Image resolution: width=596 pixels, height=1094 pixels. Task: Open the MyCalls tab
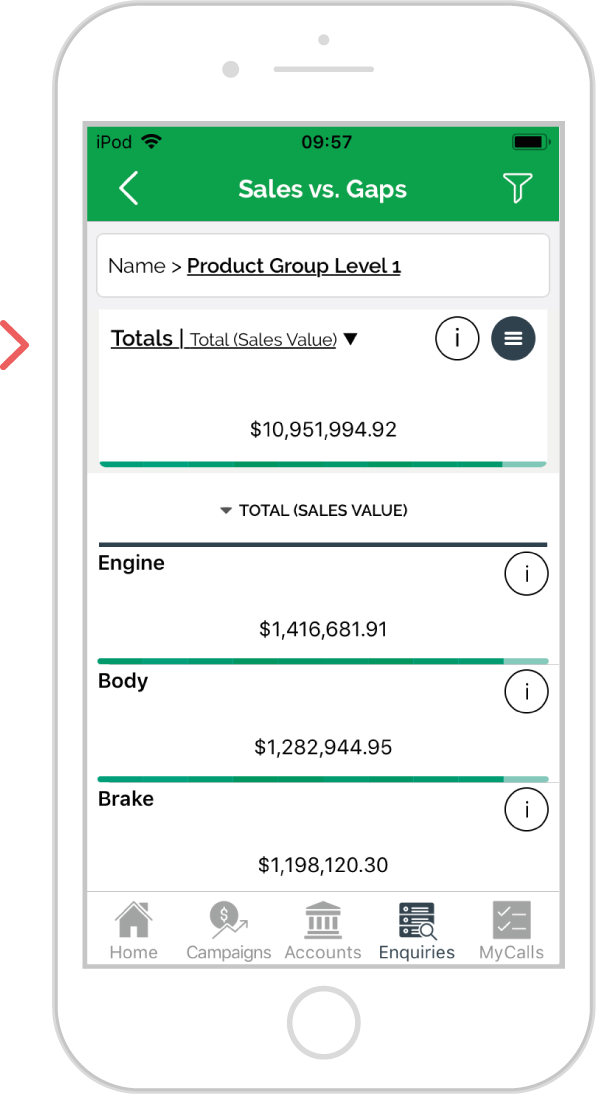pyautogui.click(x=512, y=931)
